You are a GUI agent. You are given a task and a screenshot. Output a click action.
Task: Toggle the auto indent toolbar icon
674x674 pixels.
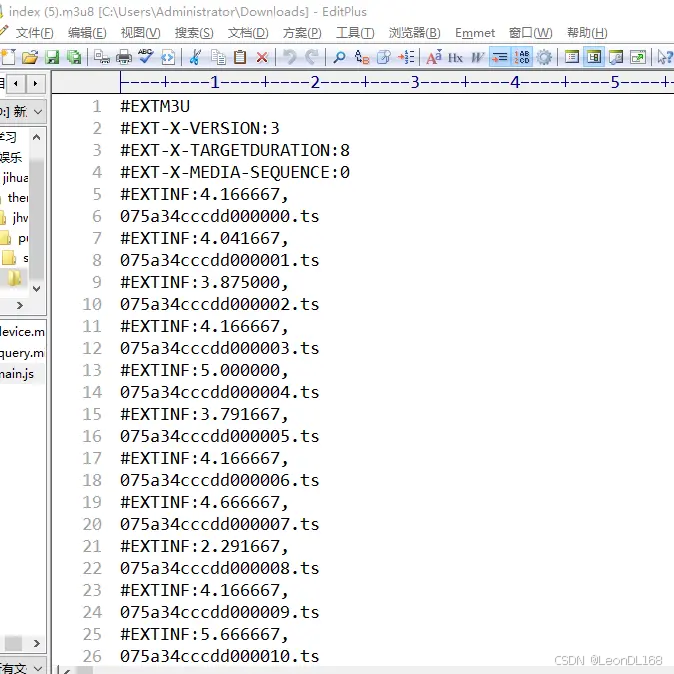click(499, 57)
